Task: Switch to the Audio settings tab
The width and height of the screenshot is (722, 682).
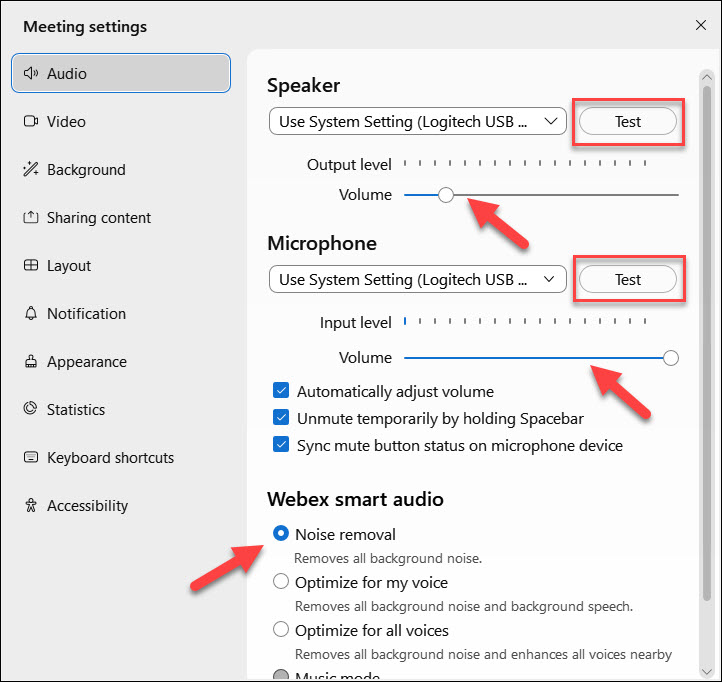Action: (x=120, y=74)
